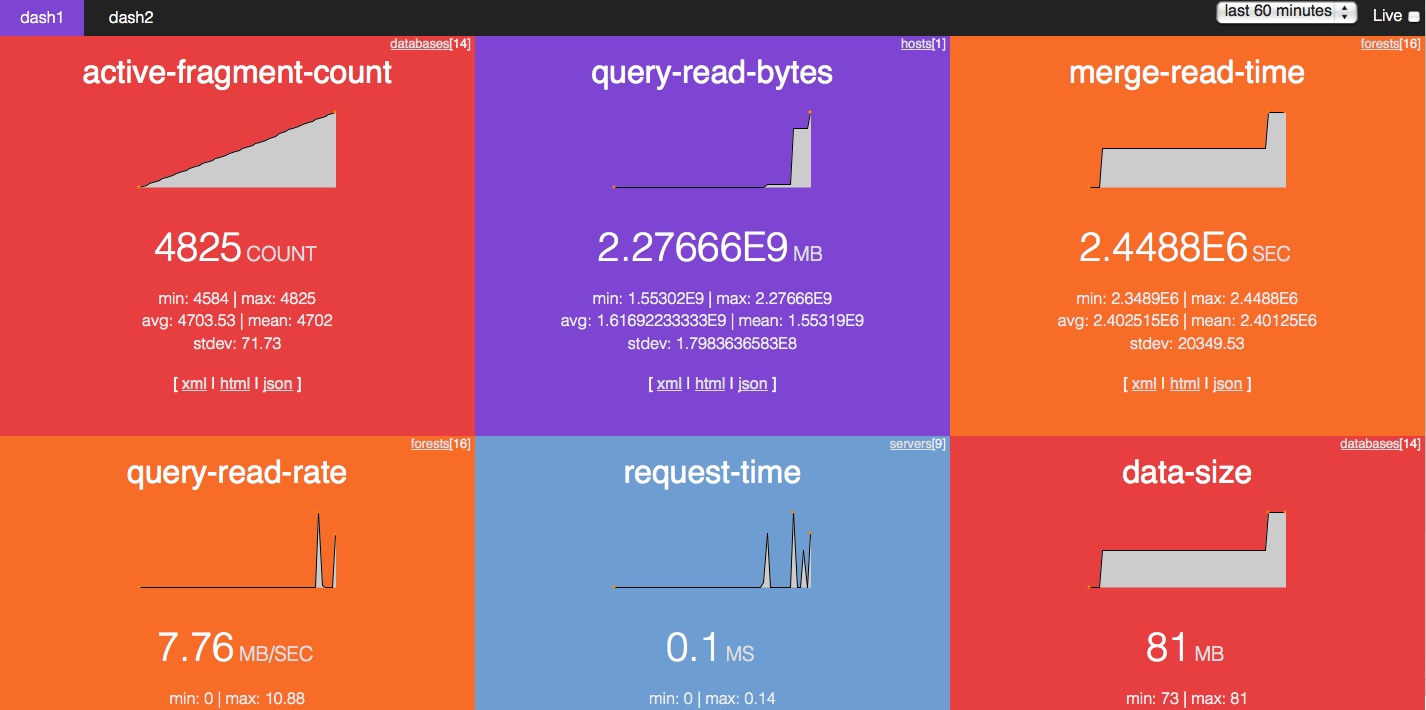This screenshot has width=1426, height=710.
Task: Open xml export for active-fragment-count
Action: pyautogui.click(x=194, y=384)
